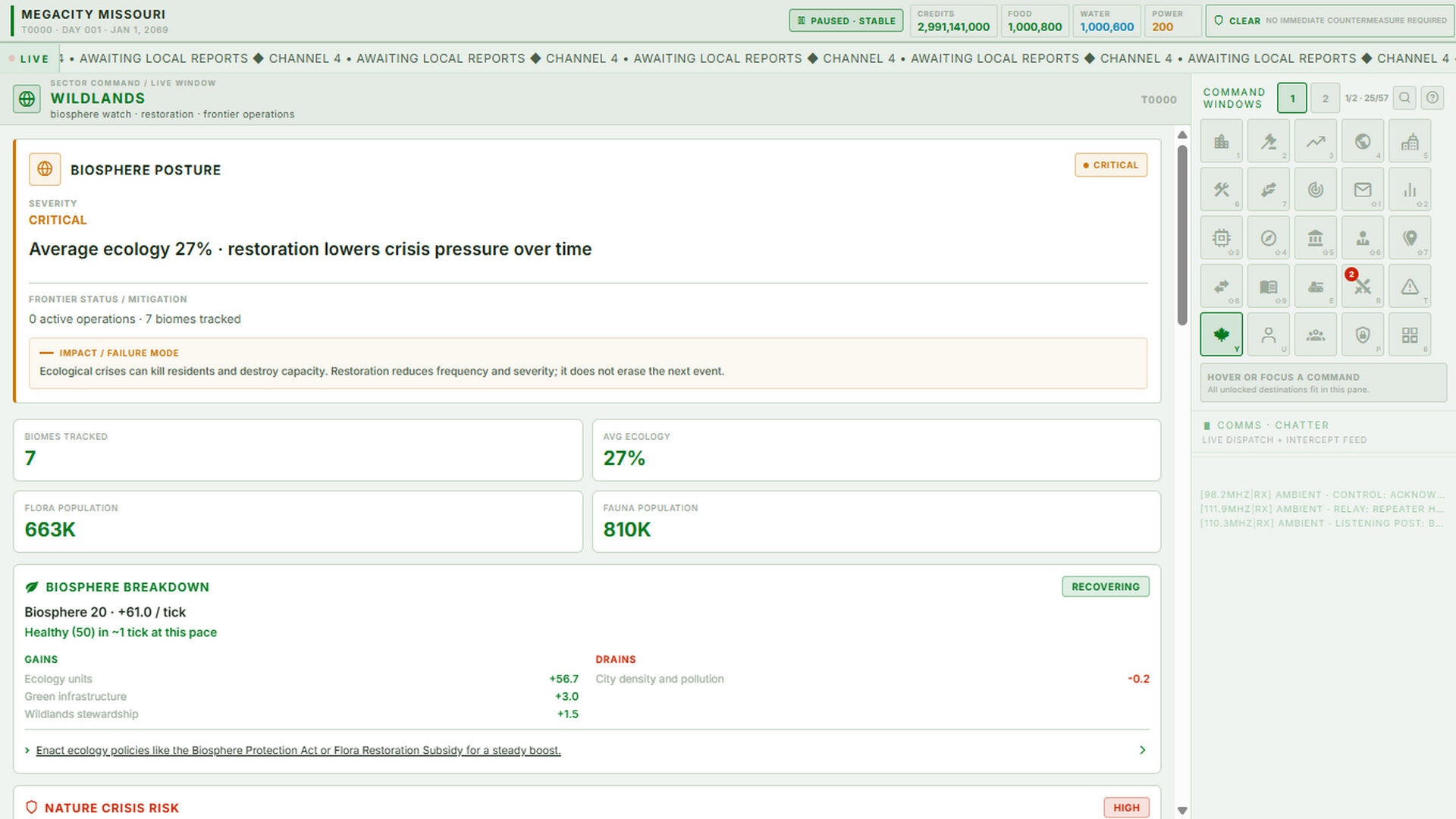
Task: Switch to command windows page 2
Action: click(x=1325, y=98)
